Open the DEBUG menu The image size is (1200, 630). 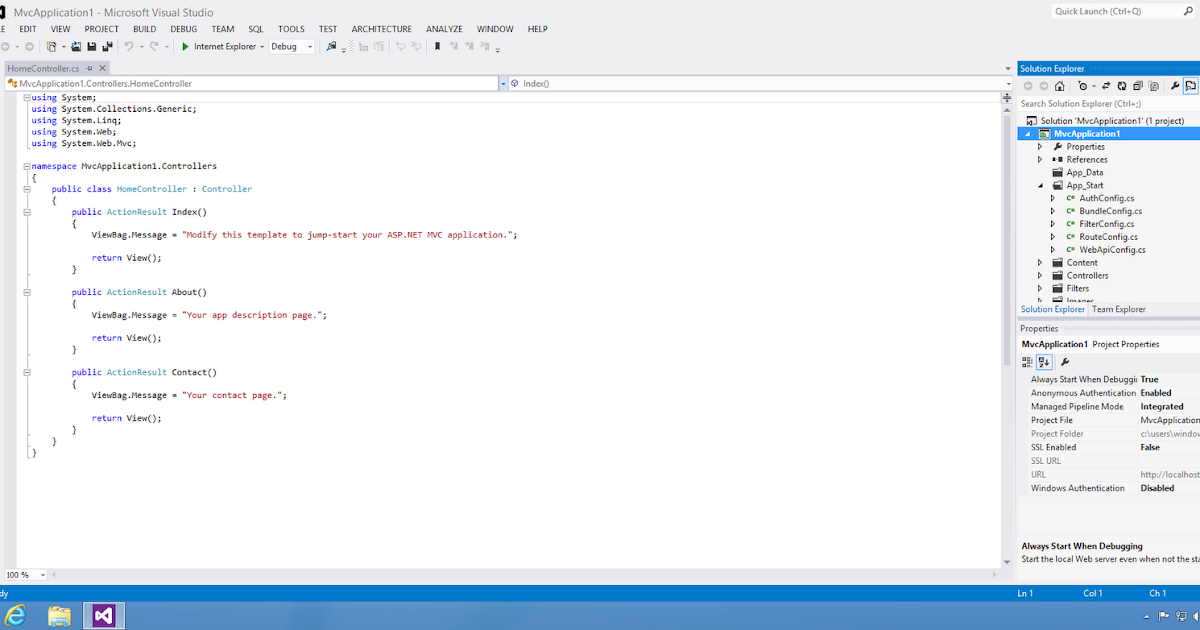[x=183, y=28]
